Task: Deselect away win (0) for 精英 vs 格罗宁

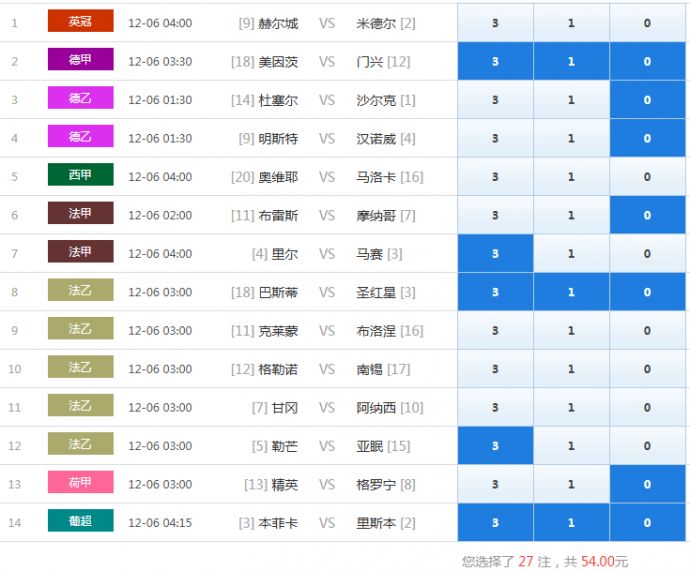Action: pyautogui.click(x=647, y=485)
